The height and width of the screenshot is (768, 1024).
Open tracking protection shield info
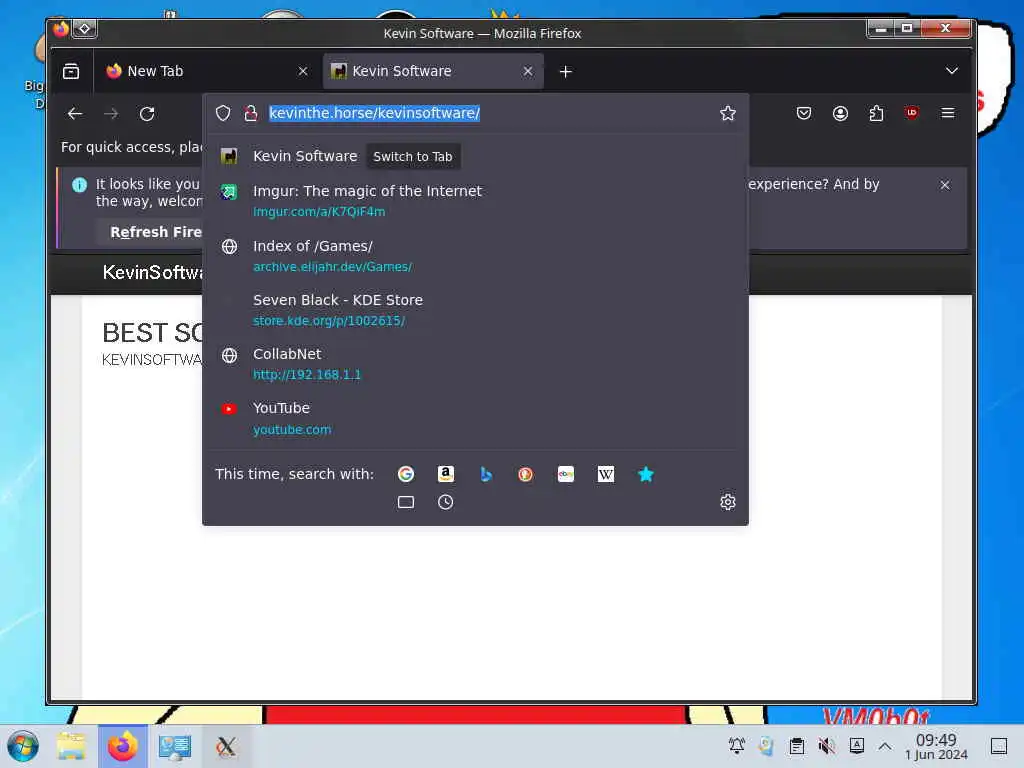point(223,113)
